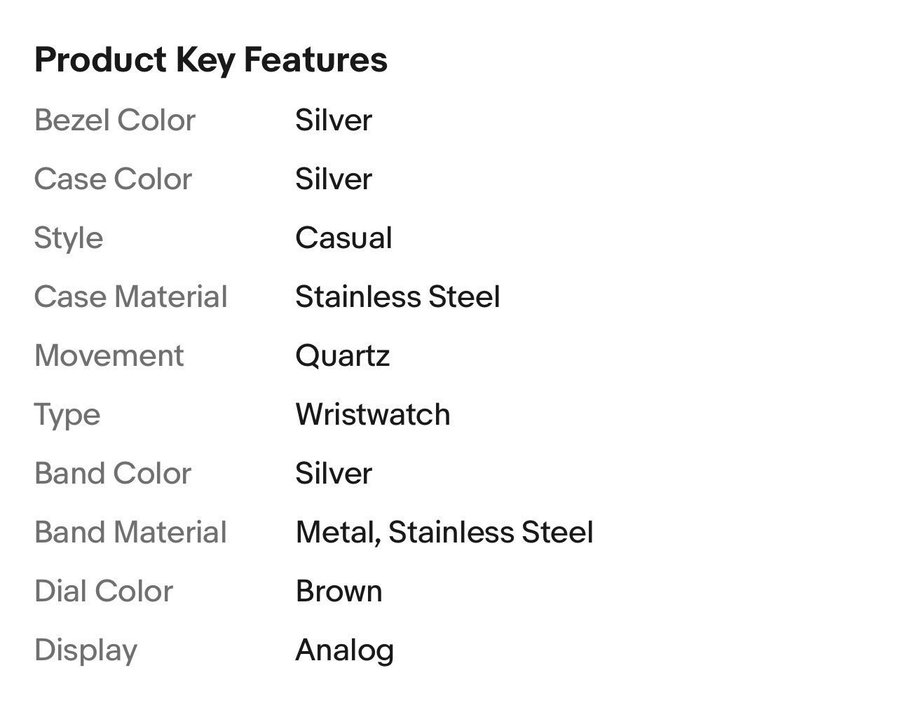Click the Product Key Features heading

[210, 60]
